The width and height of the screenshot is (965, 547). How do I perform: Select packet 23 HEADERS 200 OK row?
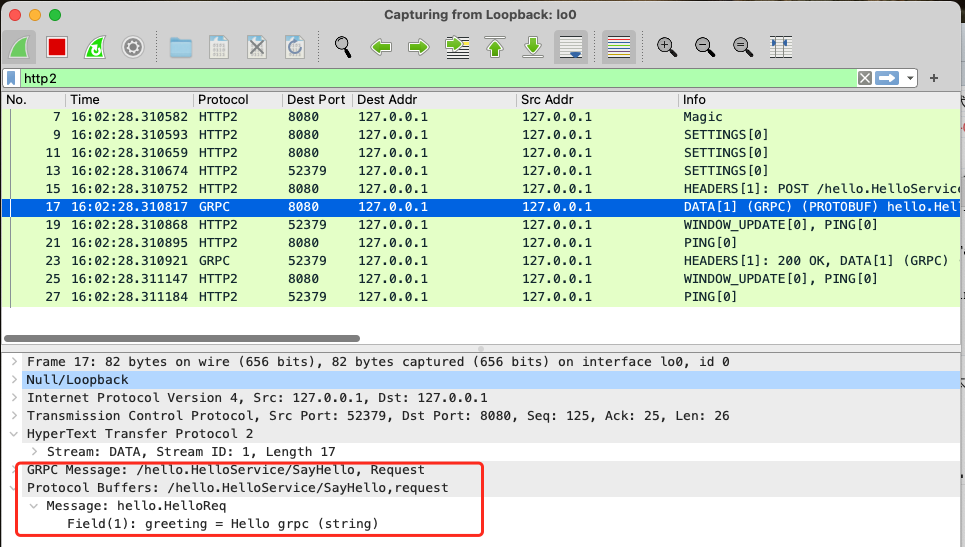480,261
